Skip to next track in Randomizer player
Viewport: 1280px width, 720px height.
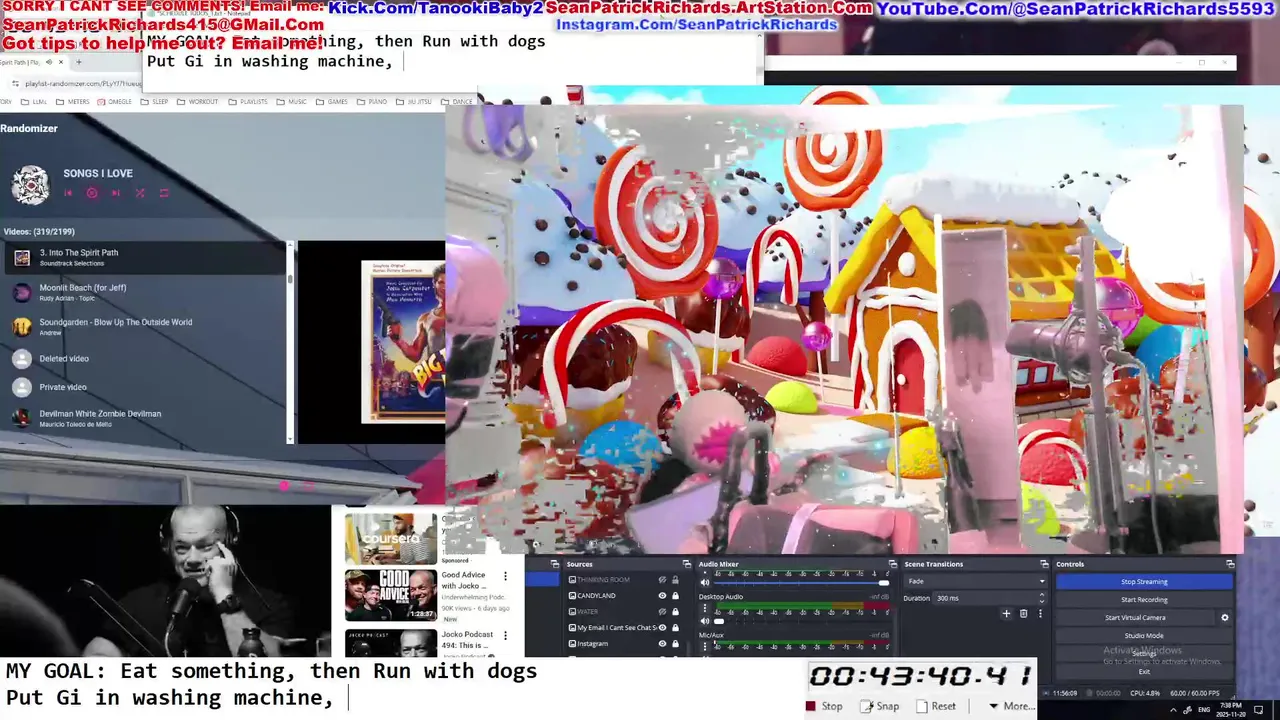[115, 193]
